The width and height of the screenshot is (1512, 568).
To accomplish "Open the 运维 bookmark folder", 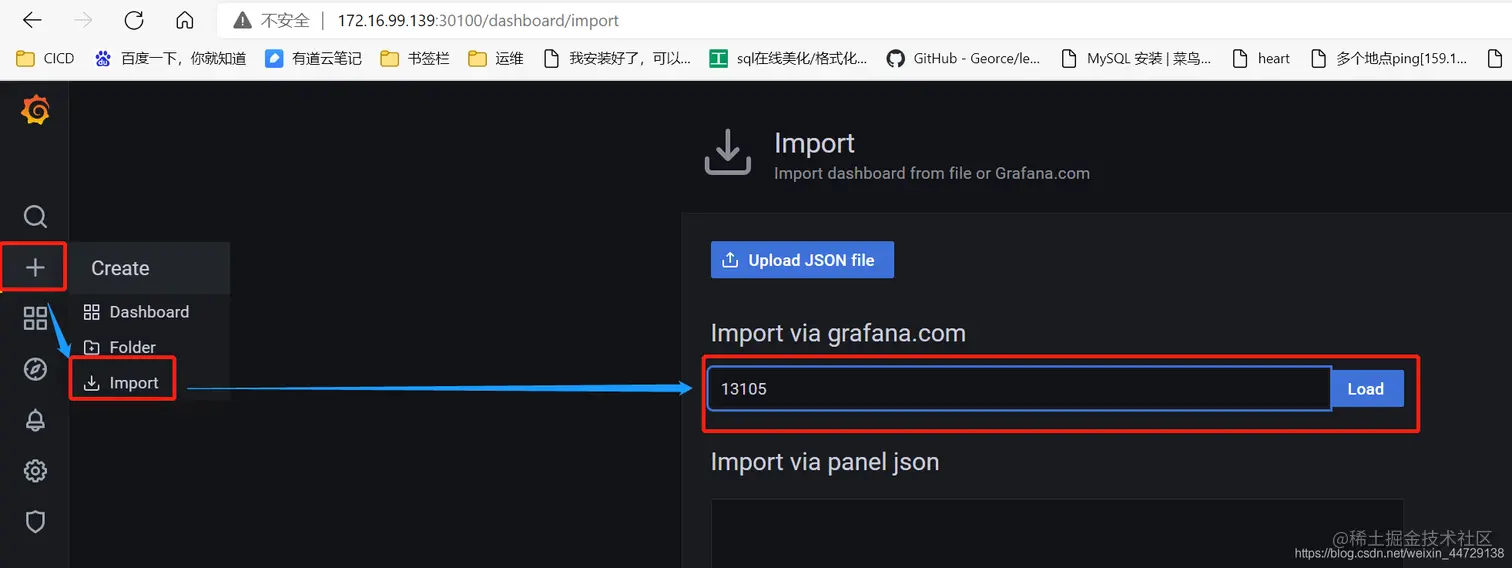I will 496,58.
